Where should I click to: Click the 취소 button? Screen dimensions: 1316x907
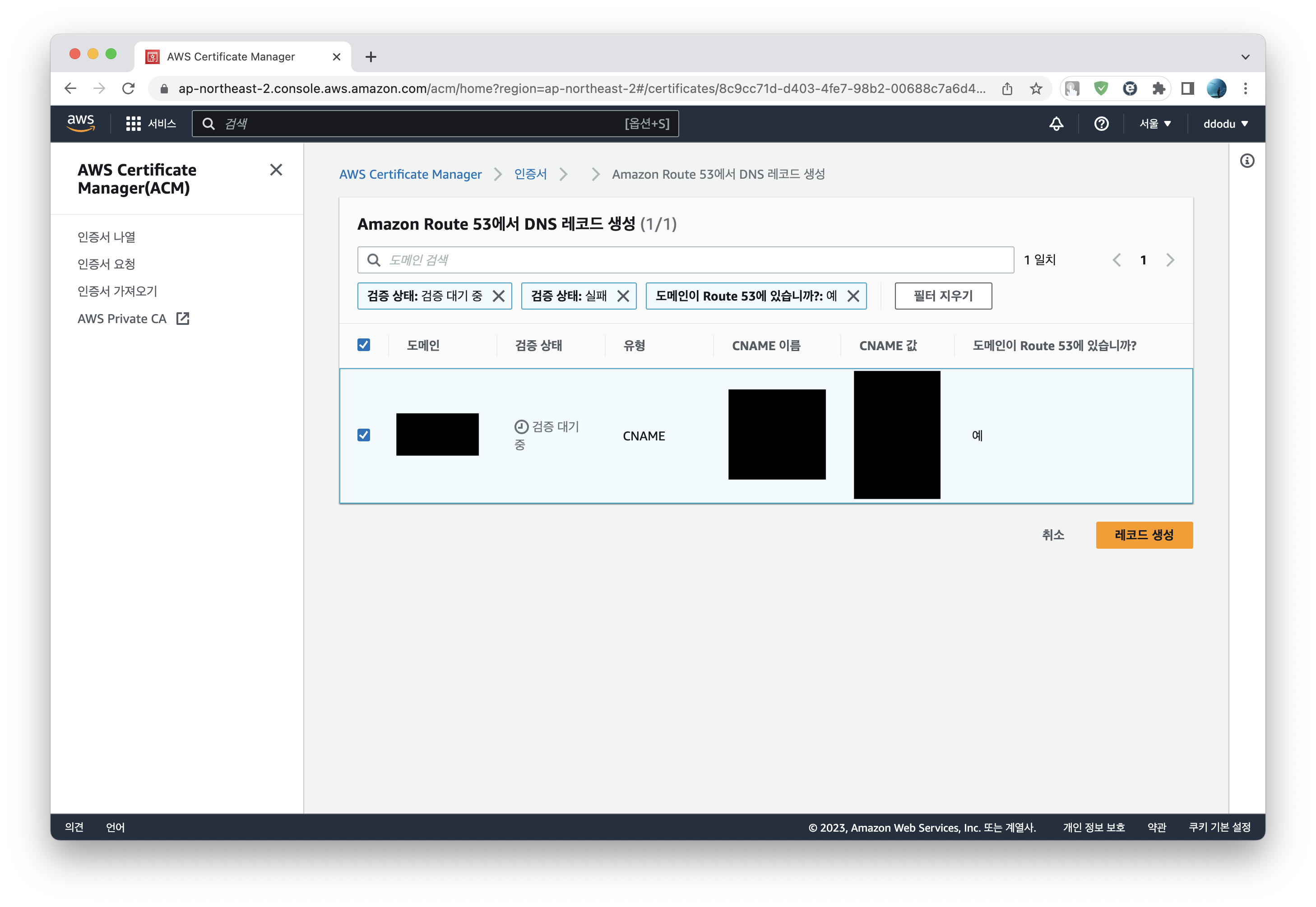pos(1053,535)
